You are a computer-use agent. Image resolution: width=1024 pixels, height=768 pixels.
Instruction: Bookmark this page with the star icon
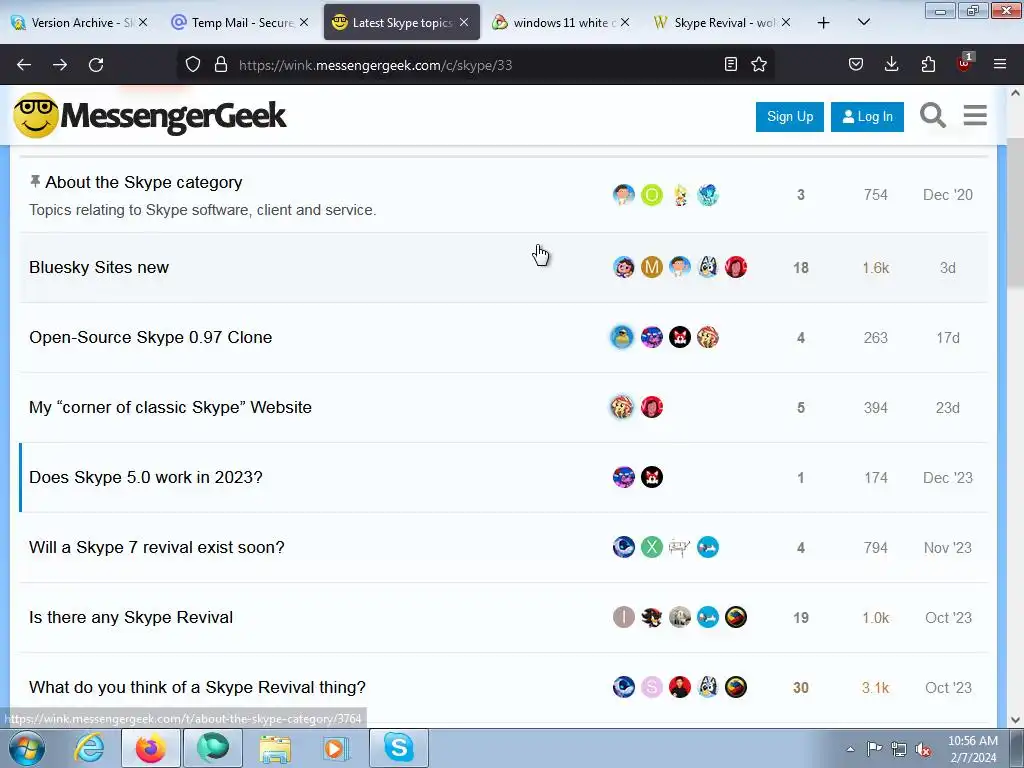759,64
